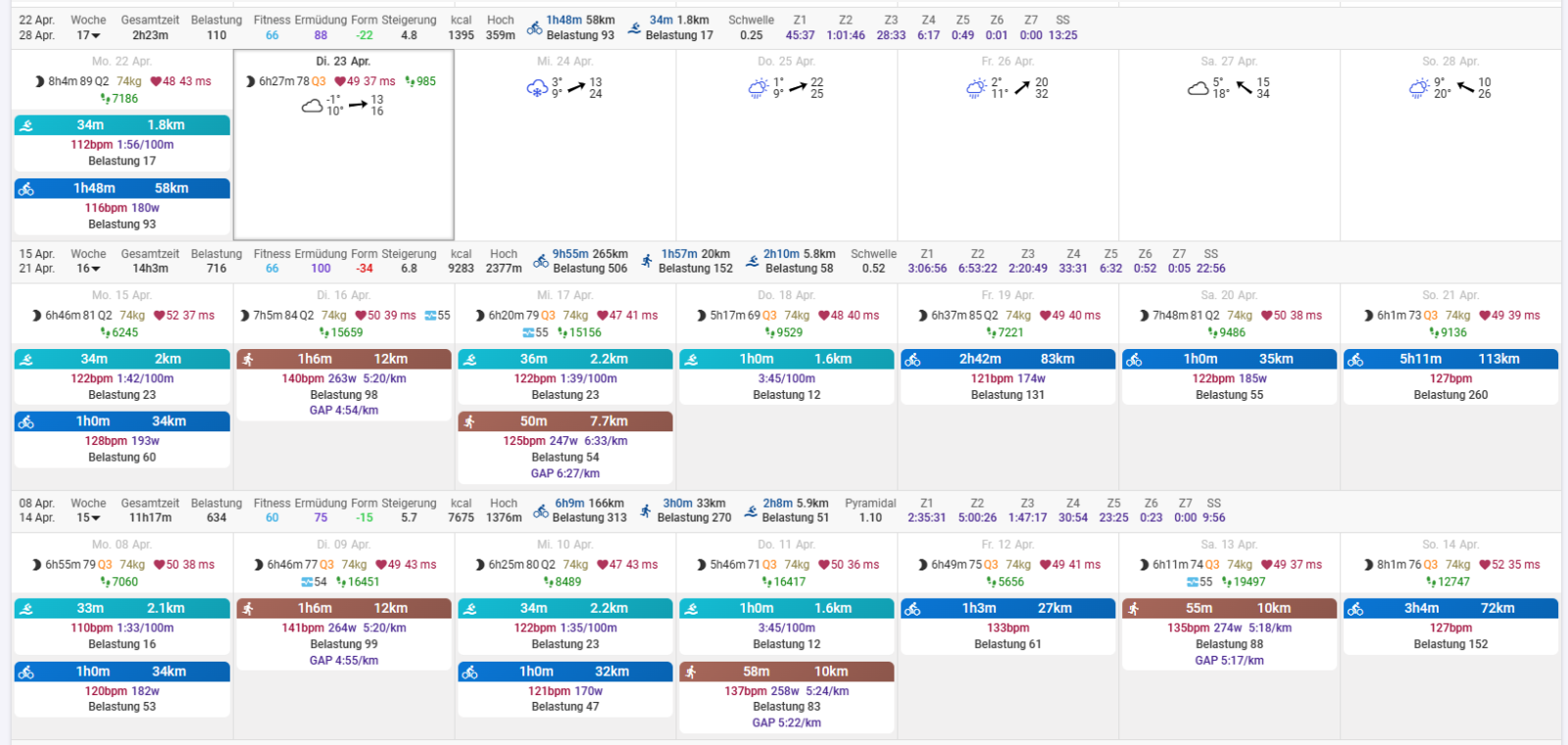Click swim icon on Mo. 22 Apr. activity
The image size is (1568, 745).
[26, 125]
